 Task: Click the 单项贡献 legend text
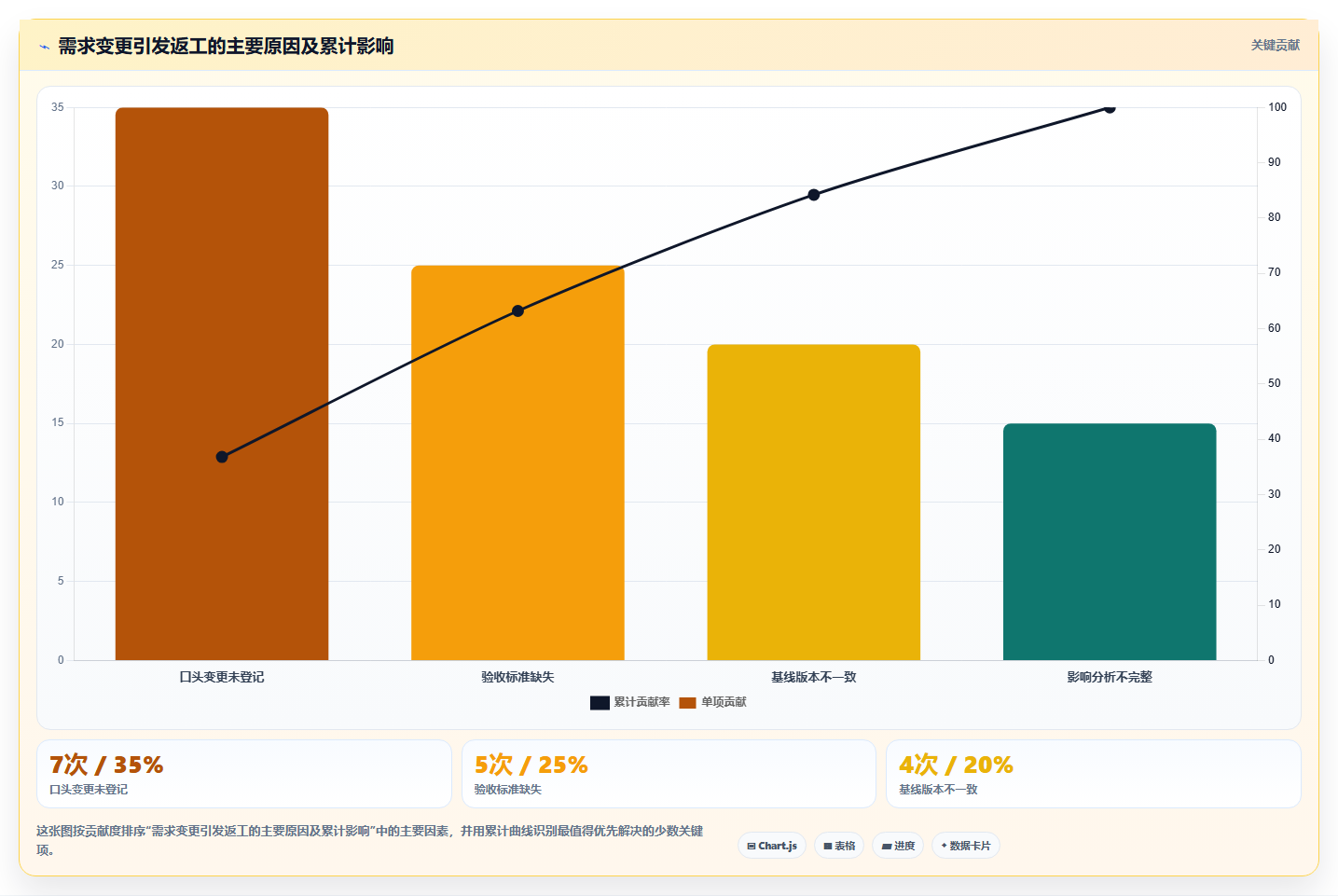click(724, 702)
